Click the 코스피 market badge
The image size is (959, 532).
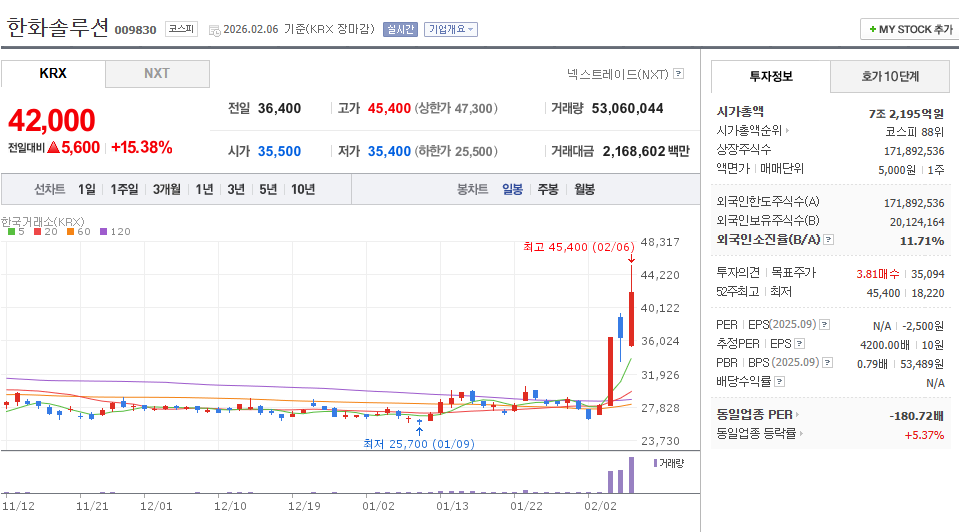click(181, 29)
